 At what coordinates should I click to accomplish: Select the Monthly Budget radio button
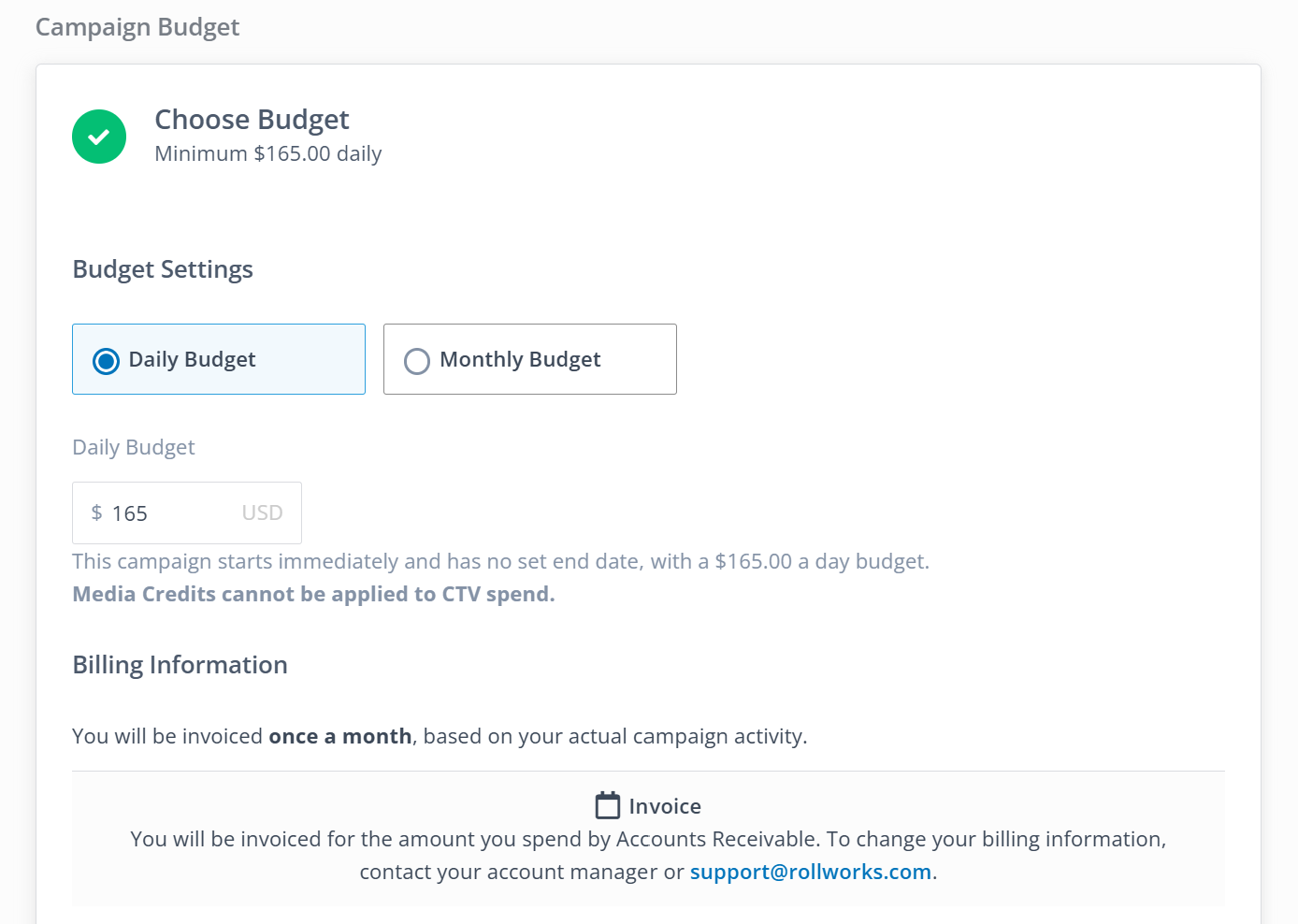click(417, 361)
